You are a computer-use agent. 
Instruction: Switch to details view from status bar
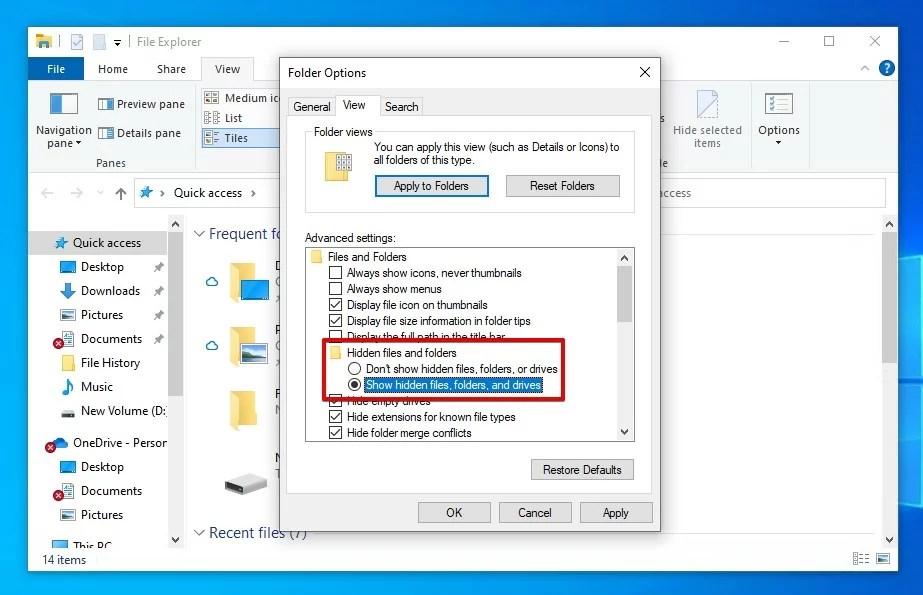[x=861, y=558]
